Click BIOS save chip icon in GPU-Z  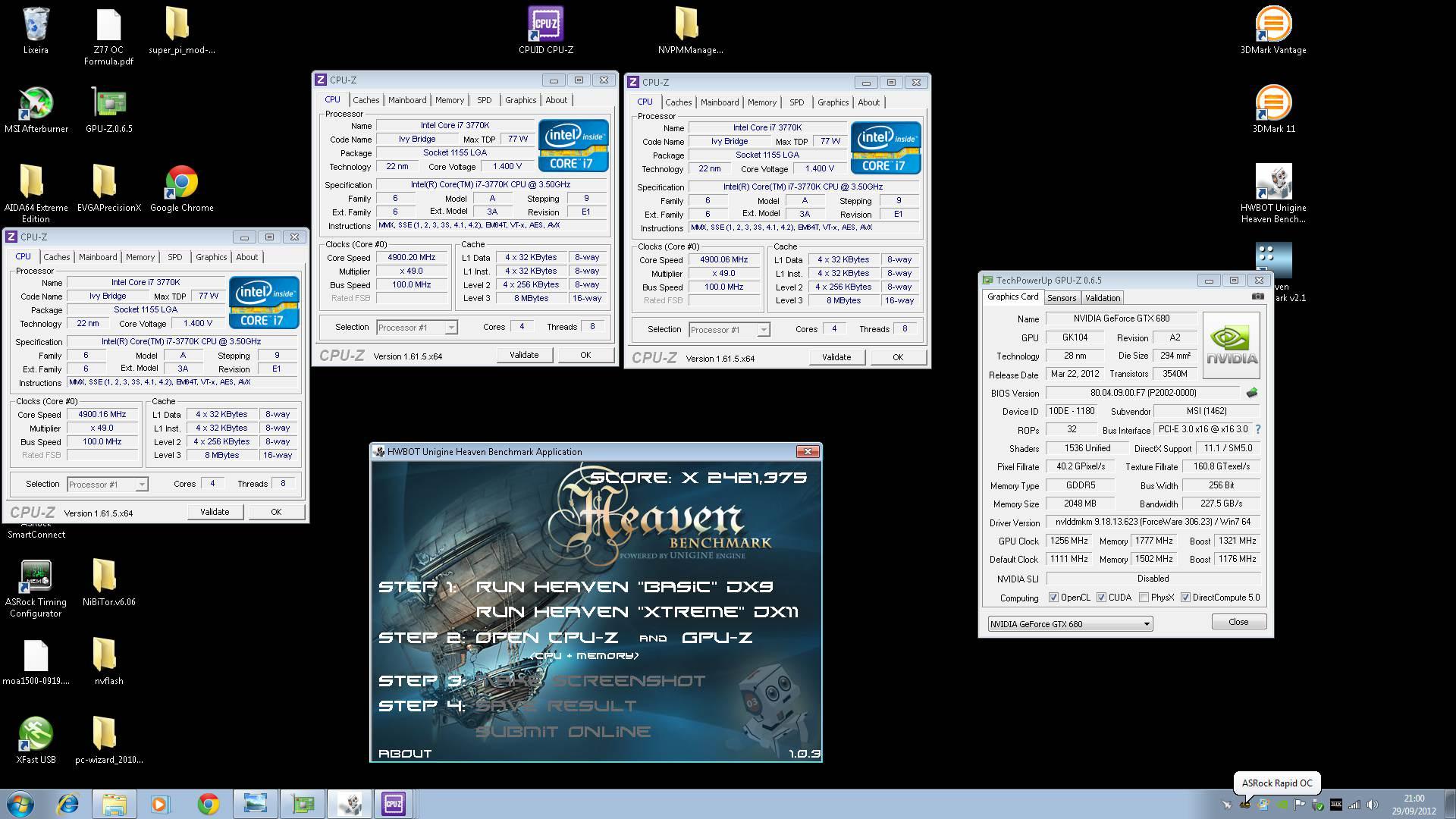(1252, 393)
